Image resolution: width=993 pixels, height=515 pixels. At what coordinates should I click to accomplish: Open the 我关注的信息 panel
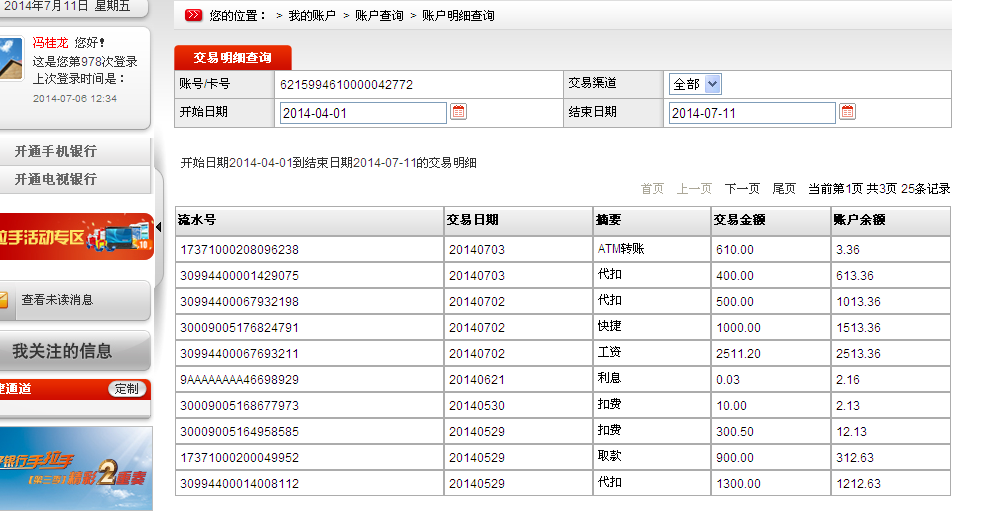coord(62,351)
